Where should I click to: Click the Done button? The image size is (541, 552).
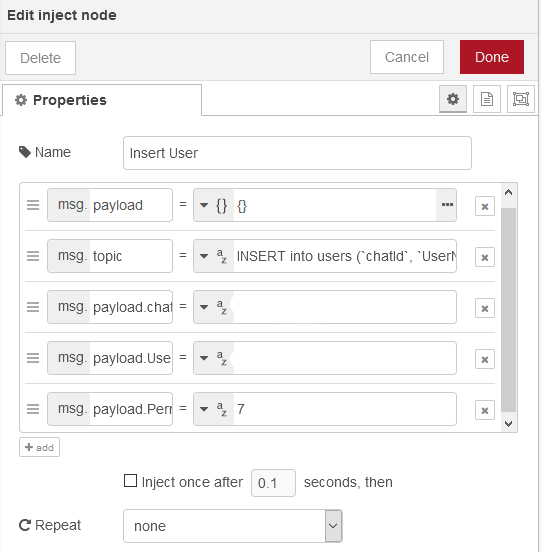pyautogui.click(x=492, y=57)
